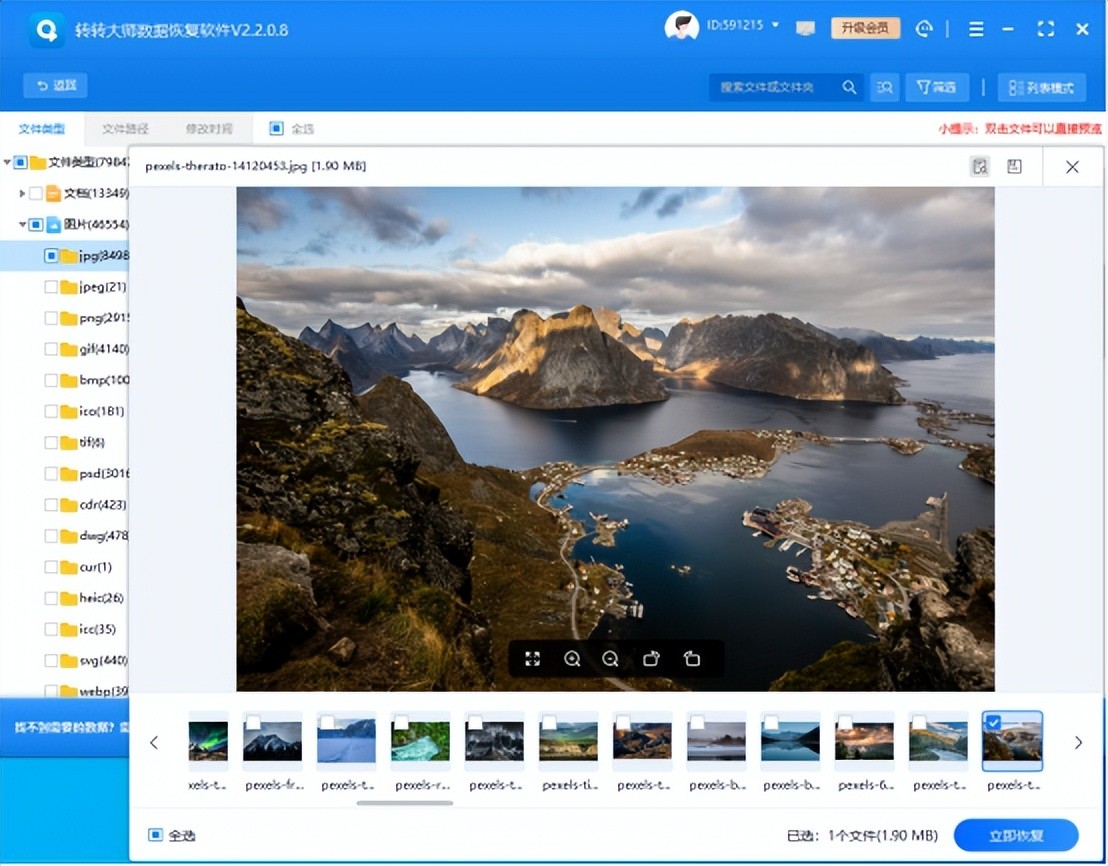The height and width of the screenshot is (866, 1108).
Task: Toggle the 全选 checkbox at bottom of preview
Action: click(x=155, y=835)
